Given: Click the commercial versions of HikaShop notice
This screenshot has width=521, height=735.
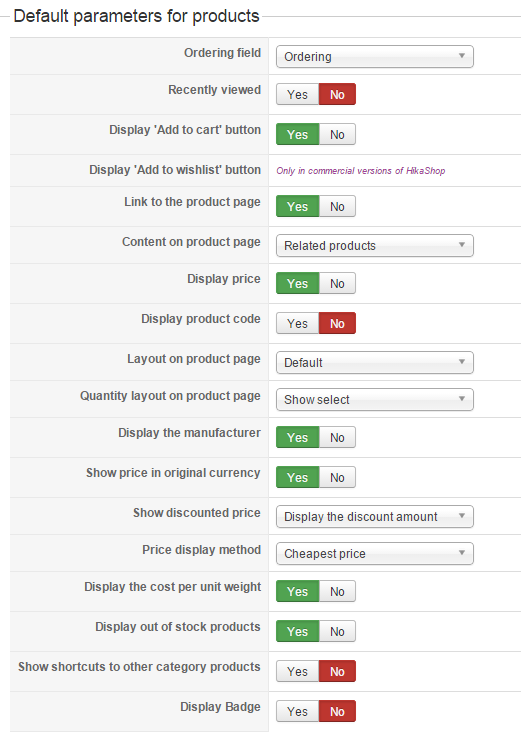Looking at the screenshot, I should pos(361,171).
